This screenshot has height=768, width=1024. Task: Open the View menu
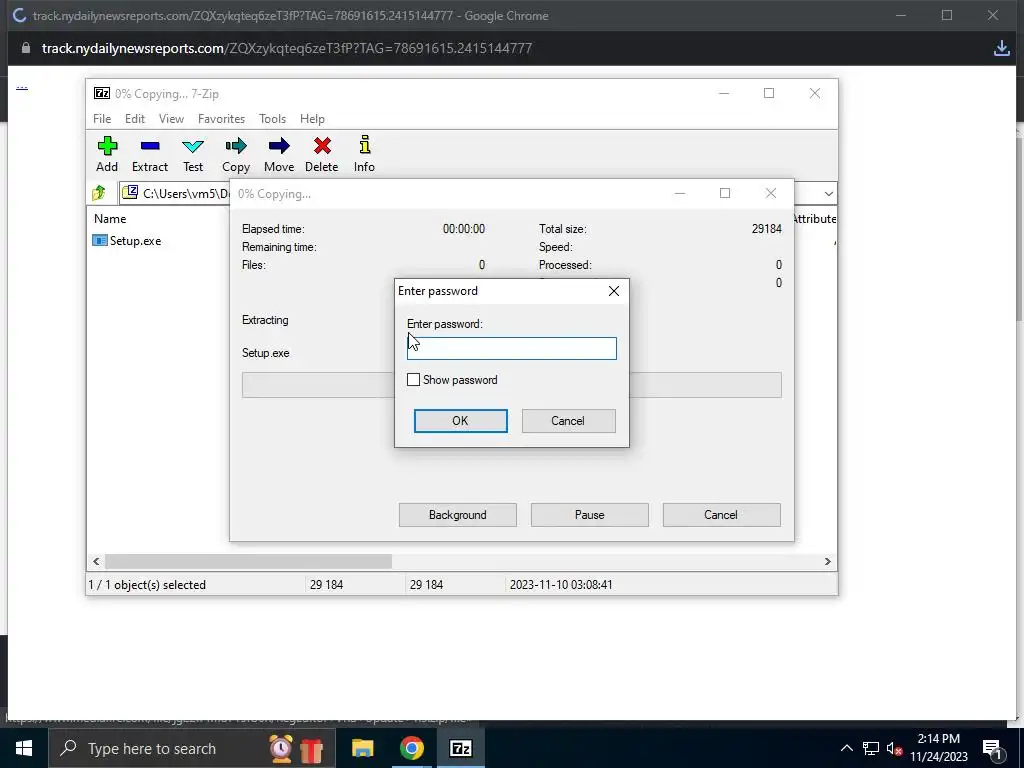pos(171,119)
